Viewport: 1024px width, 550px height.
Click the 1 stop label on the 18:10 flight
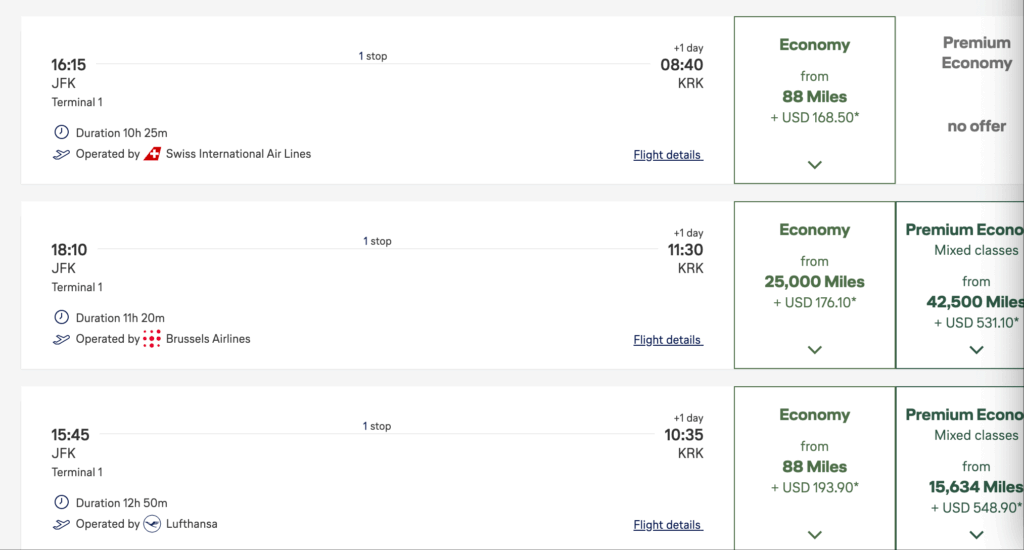(377, 241)
